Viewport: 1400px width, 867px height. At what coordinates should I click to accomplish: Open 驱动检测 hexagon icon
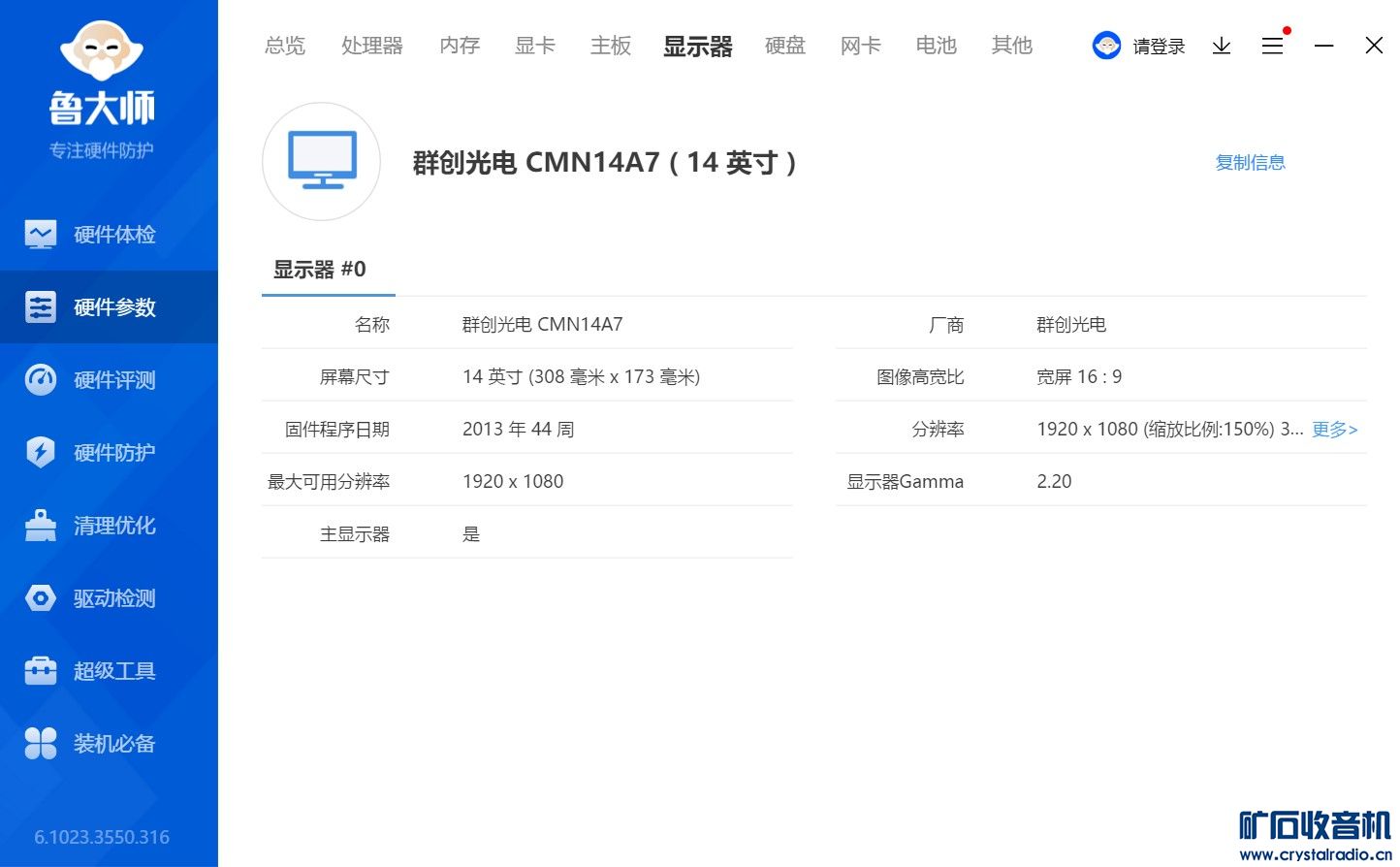41,598
